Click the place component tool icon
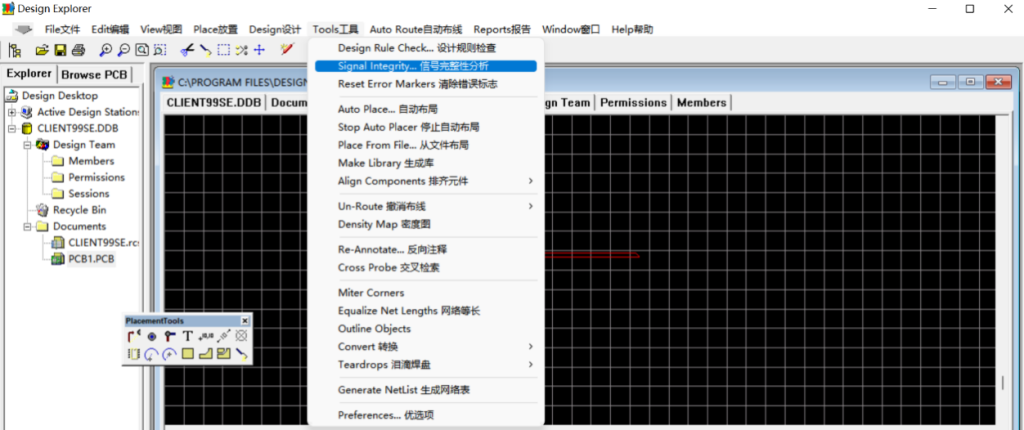Screen dimensions: 1024x430 [x=133, y=354]
